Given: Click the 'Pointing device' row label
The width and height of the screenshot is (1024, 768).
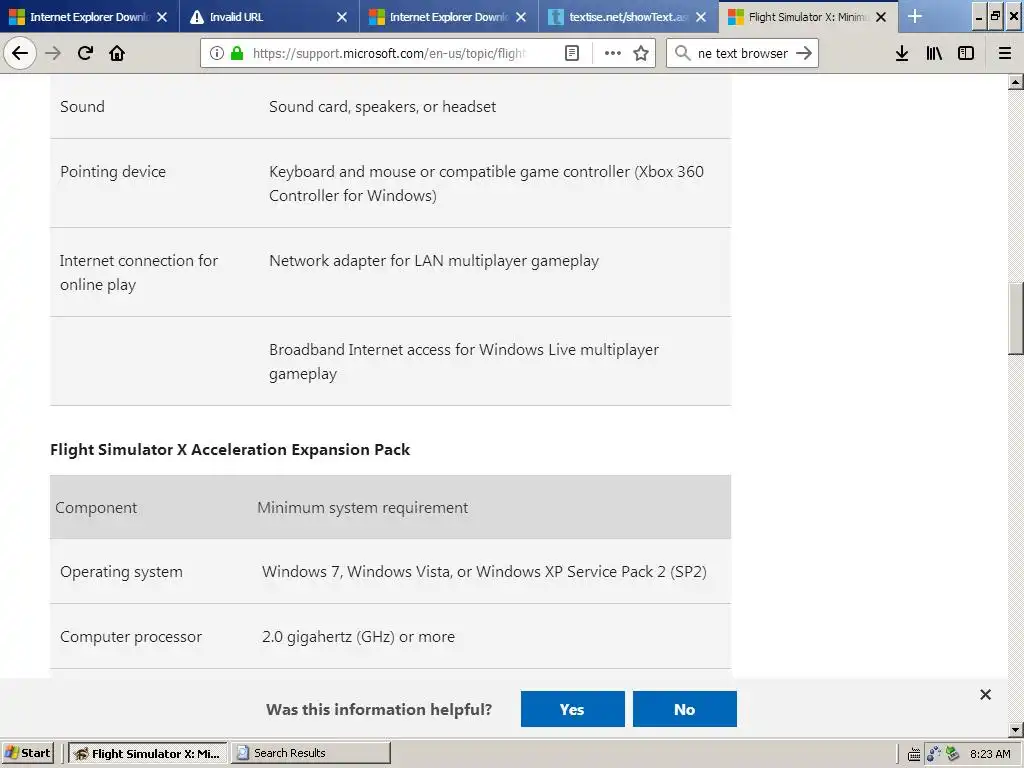Looking at the screenshot, I should 113,172.
